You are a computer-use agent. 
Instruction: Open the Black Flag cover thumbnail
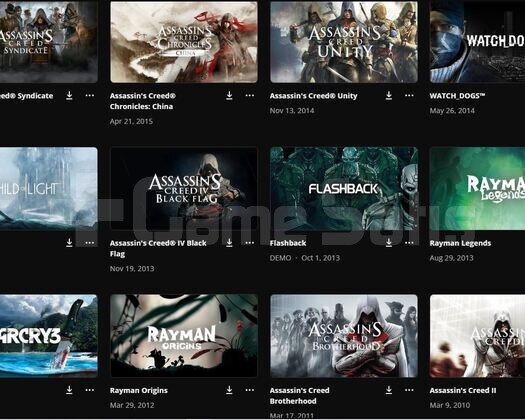184,189
